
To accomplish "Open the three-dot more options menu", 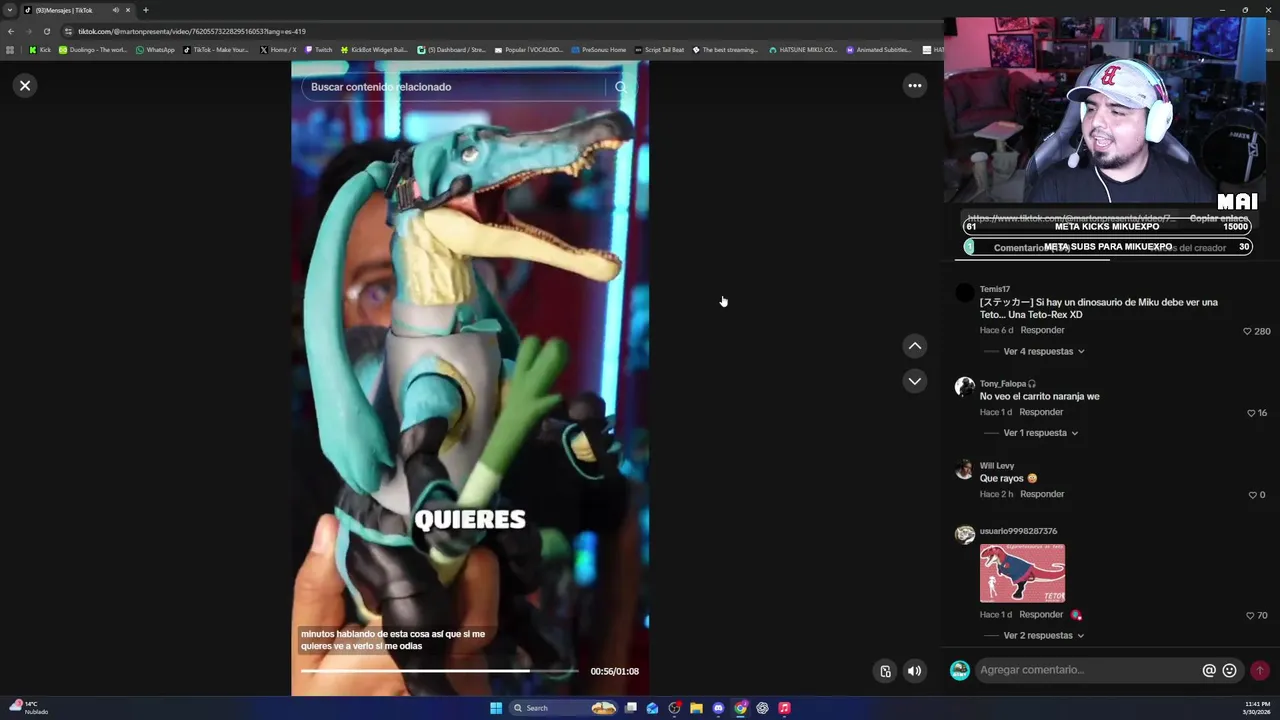I will click(x=914, y=86).
